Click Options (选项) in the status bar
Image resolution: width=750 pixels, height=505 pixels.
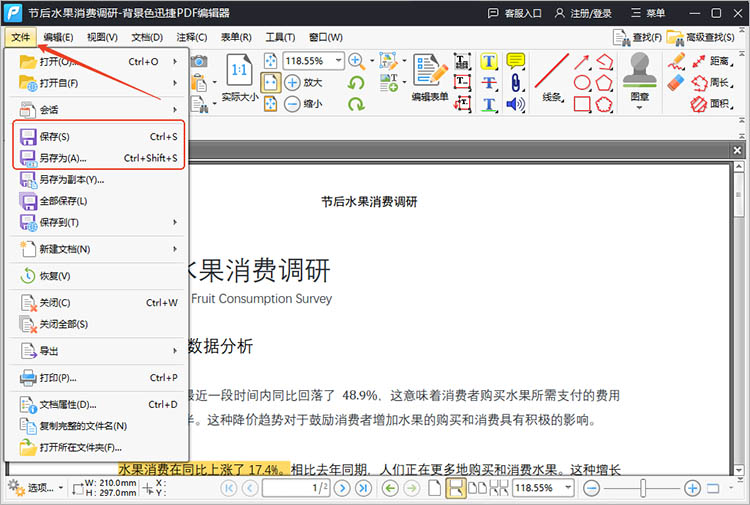[x=35, y=488]
